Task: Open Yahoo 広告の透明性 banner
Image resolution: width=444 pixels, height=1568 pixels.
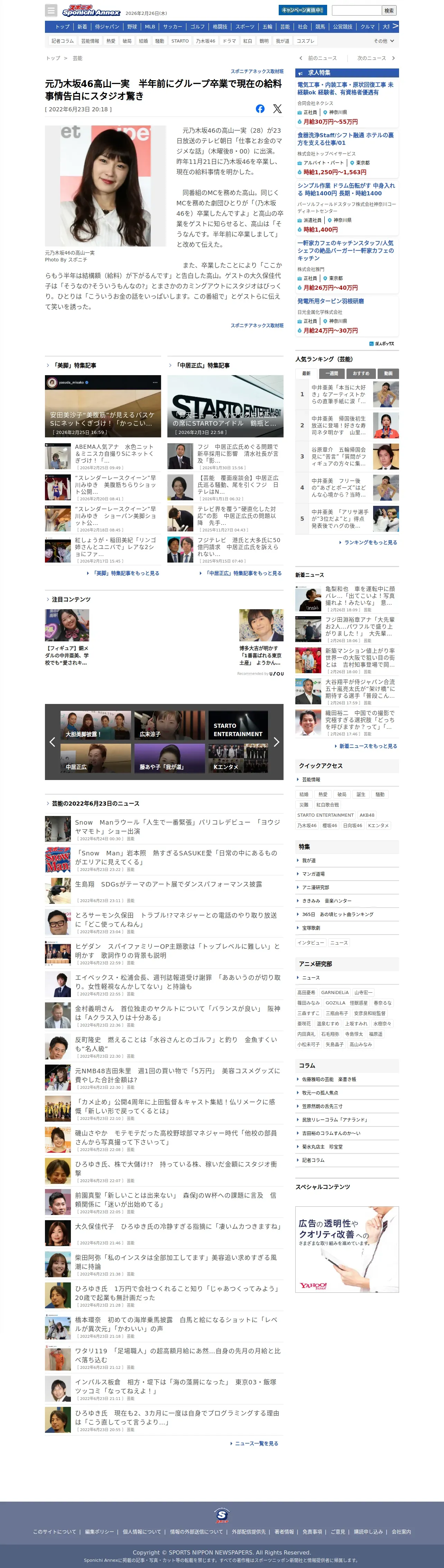Action: pyautogui.click(x=347, y=1250)
